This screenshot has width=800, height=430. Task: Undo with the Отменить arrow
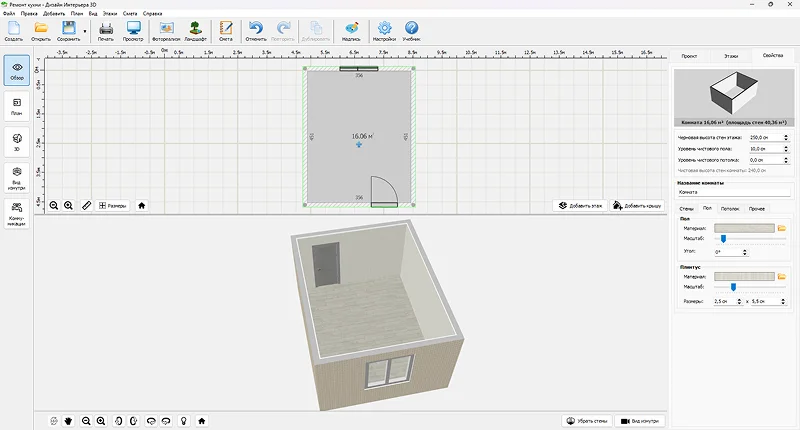point(256,31)
